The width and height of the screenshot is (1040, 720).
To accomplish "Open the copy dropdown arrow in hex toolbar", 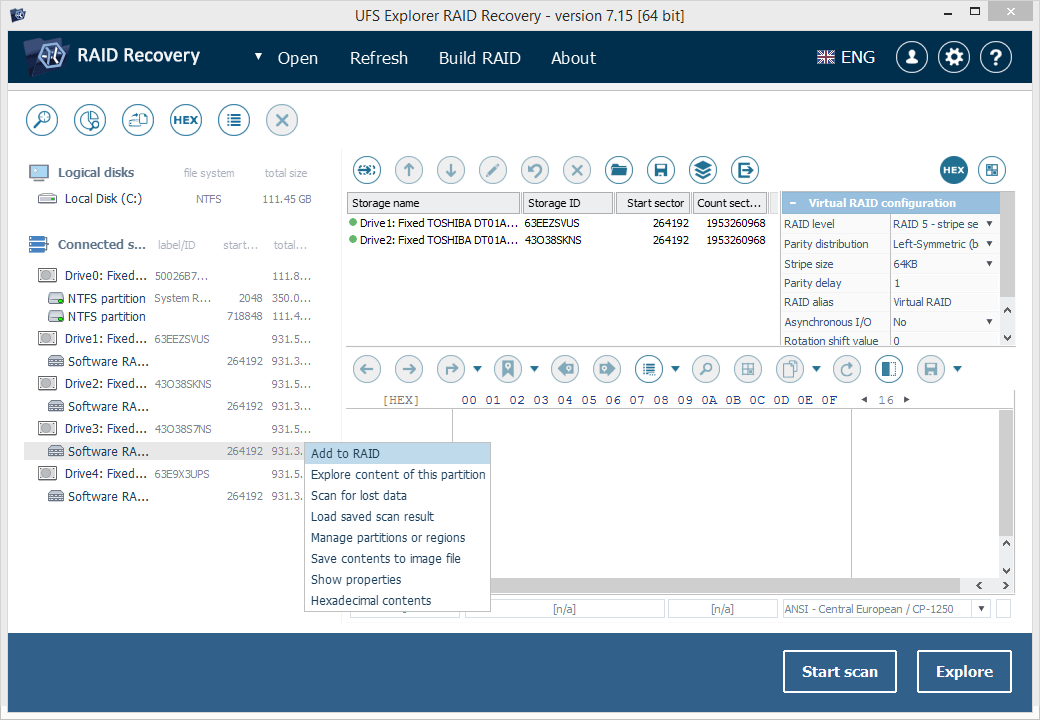I will point(816,369).
